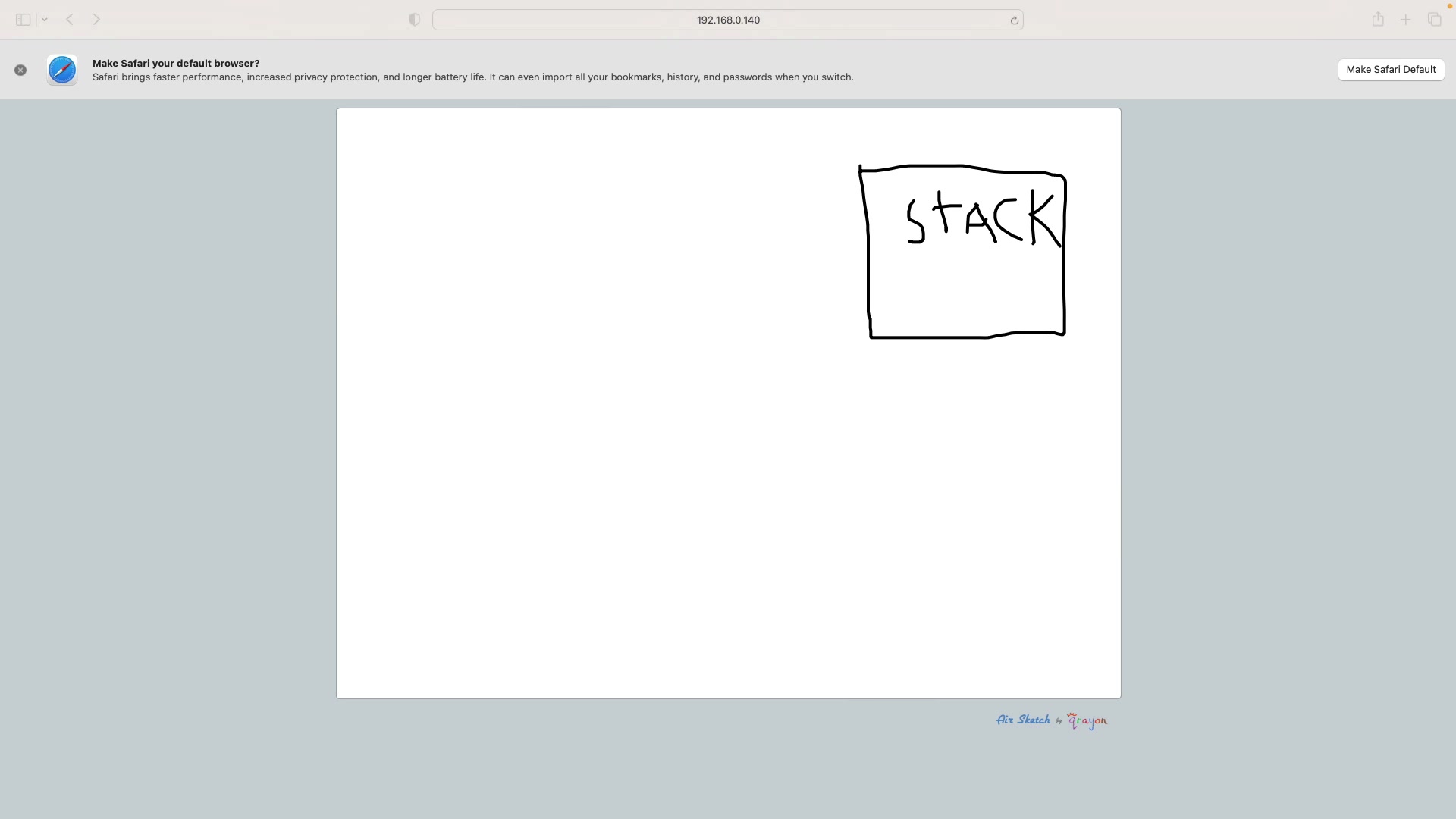
Task: Open the sidebar tab group dropdown chevron
Action: tap(45, 20)
